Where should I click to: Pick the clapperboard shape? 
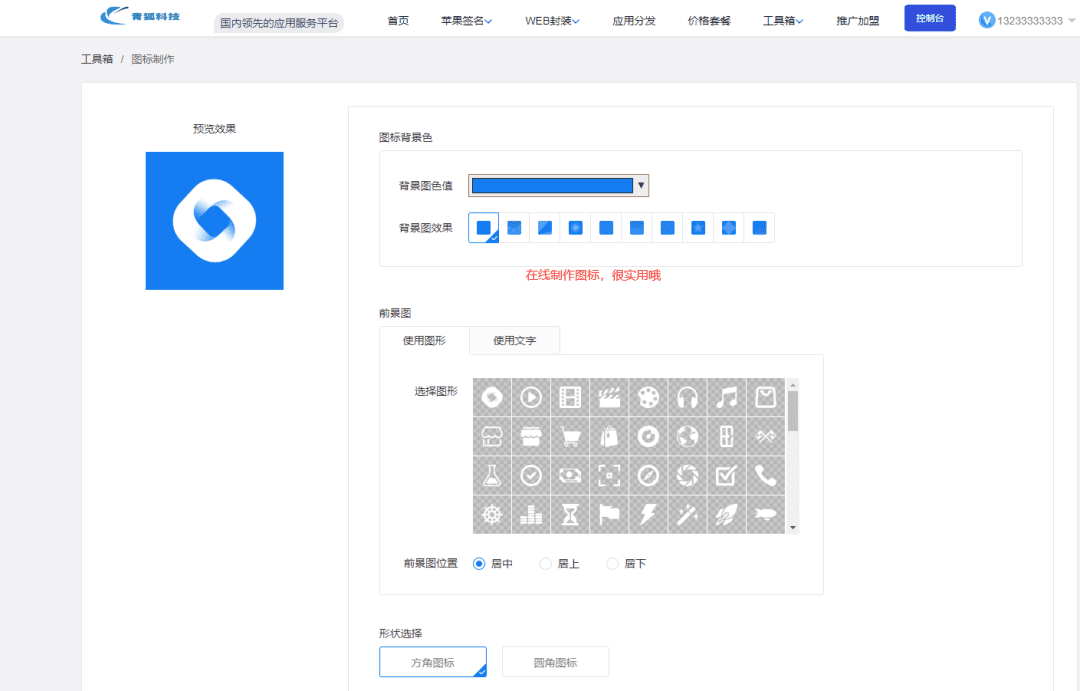click(609, 398)
